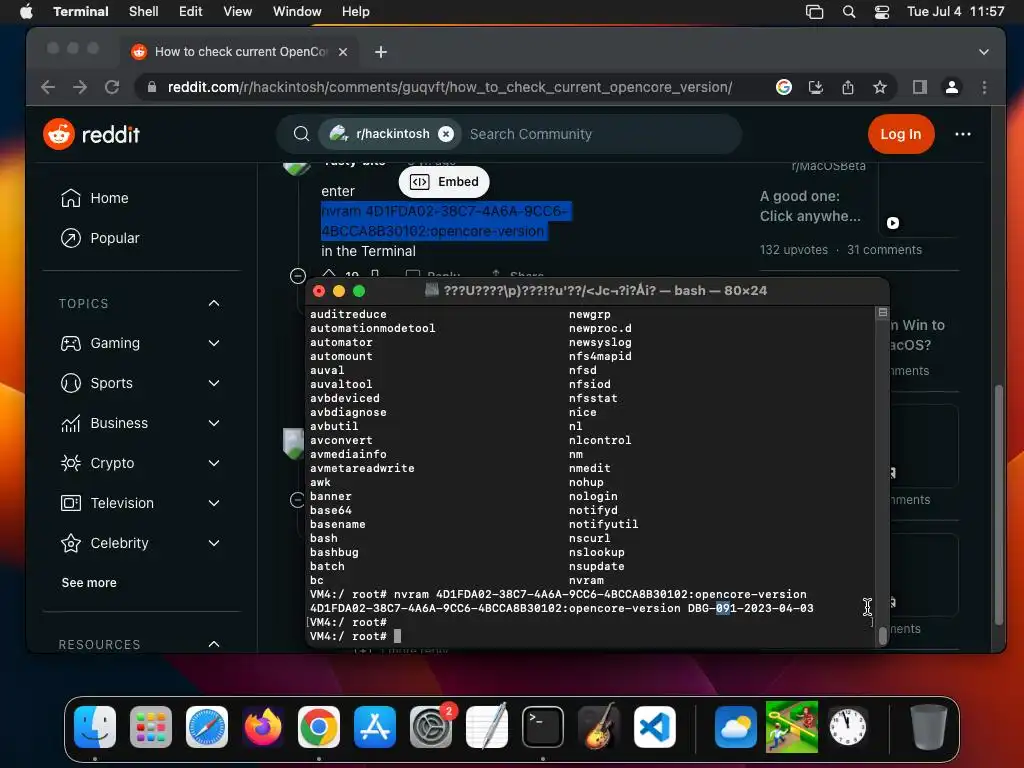1024x768 pixels.
Task: Open the Edit menu
Action: 191,12
